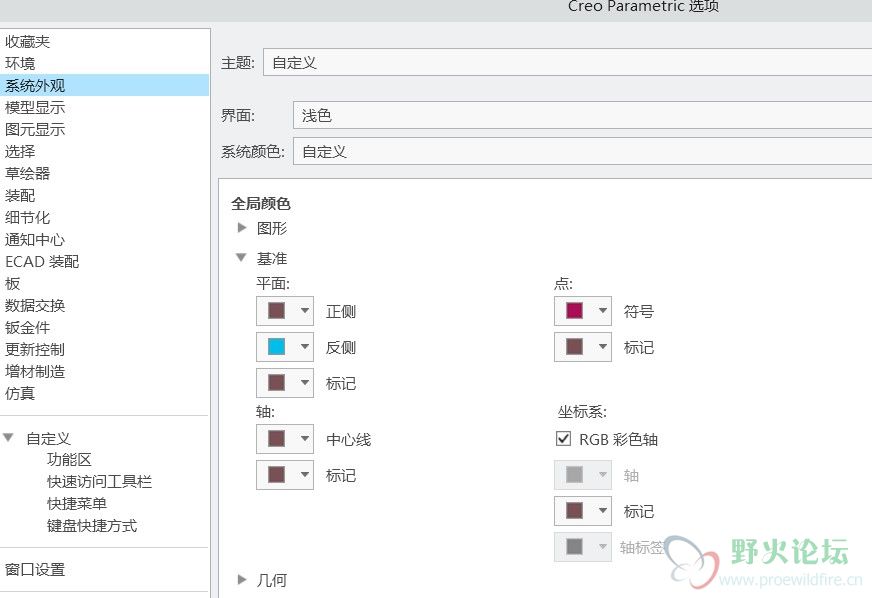
Task: Open 装配 settings
Action: (x=20, y=196)
